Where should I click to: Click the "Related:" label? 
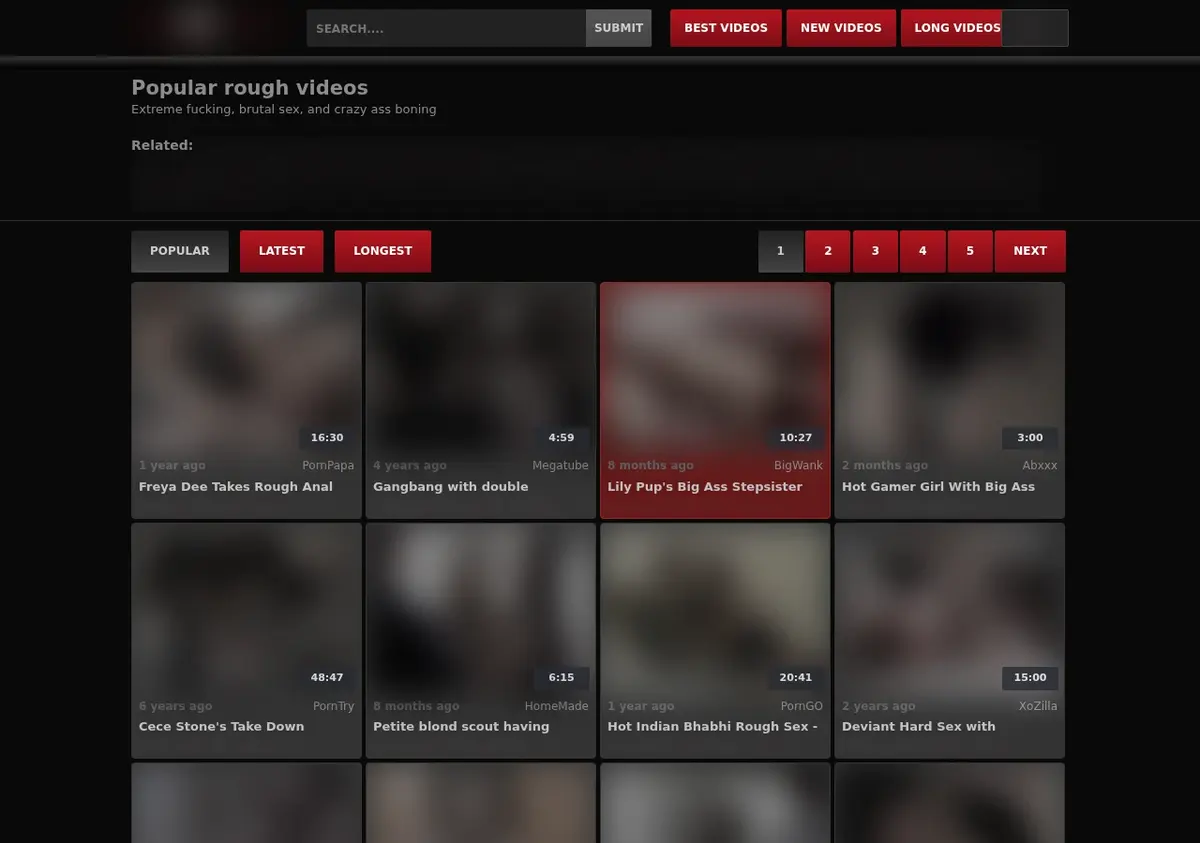[x=162, y=145]
